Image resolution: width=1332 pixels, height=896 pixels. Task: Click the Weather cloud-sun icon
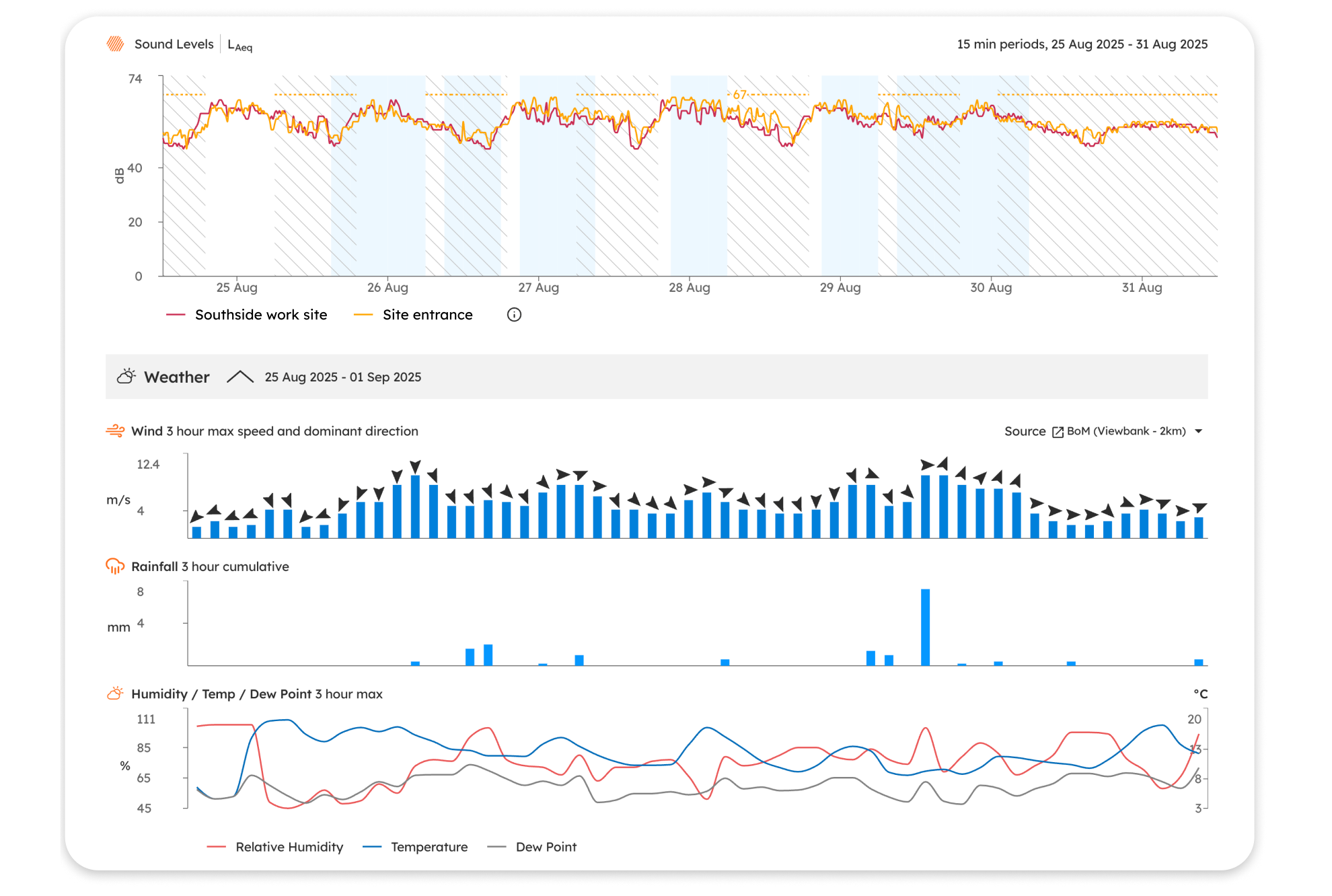click(126, 377)
